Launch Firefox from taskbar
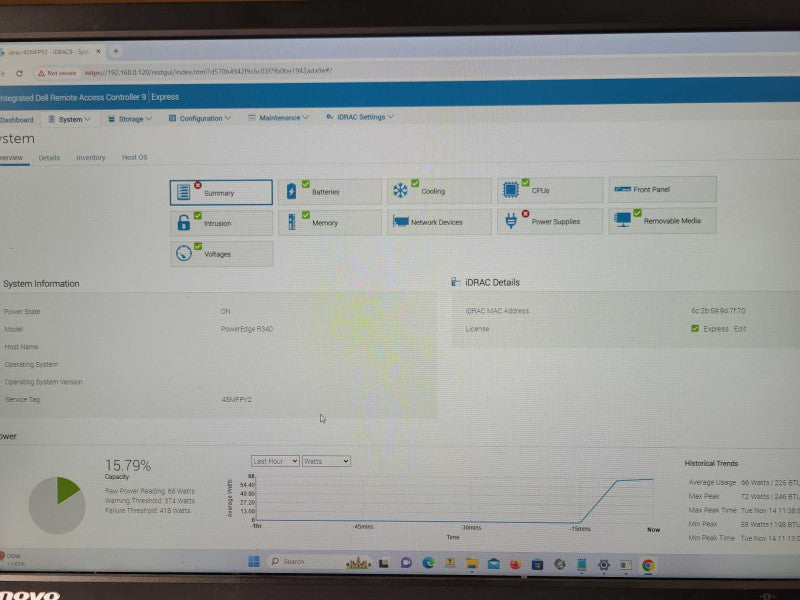This screenshot has width=800, height=600. (515, 564)
